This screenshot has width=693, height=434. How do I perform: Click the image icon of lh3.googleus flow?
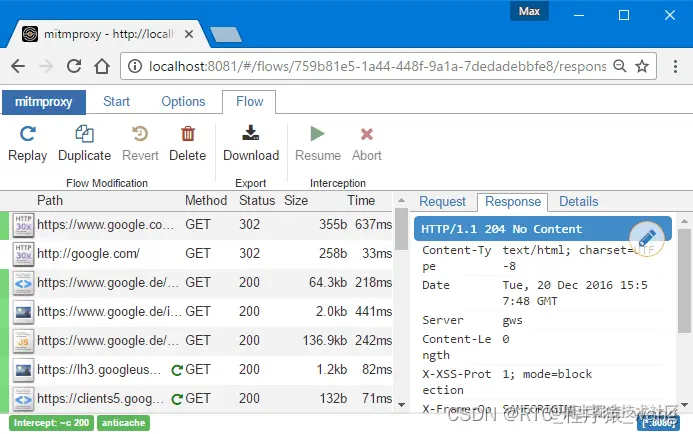tap(23, 370)
